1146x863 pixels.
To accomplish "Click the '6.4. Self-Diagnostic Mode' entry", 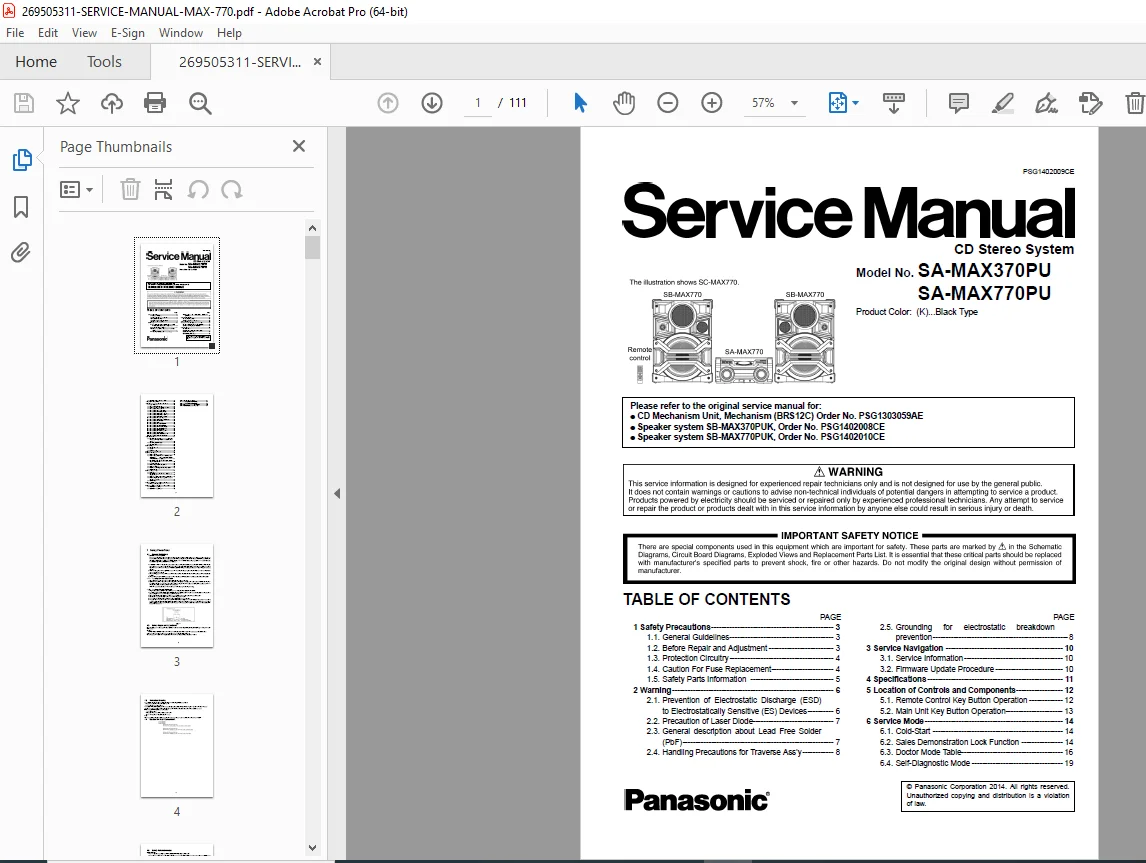I will (976, 763).
